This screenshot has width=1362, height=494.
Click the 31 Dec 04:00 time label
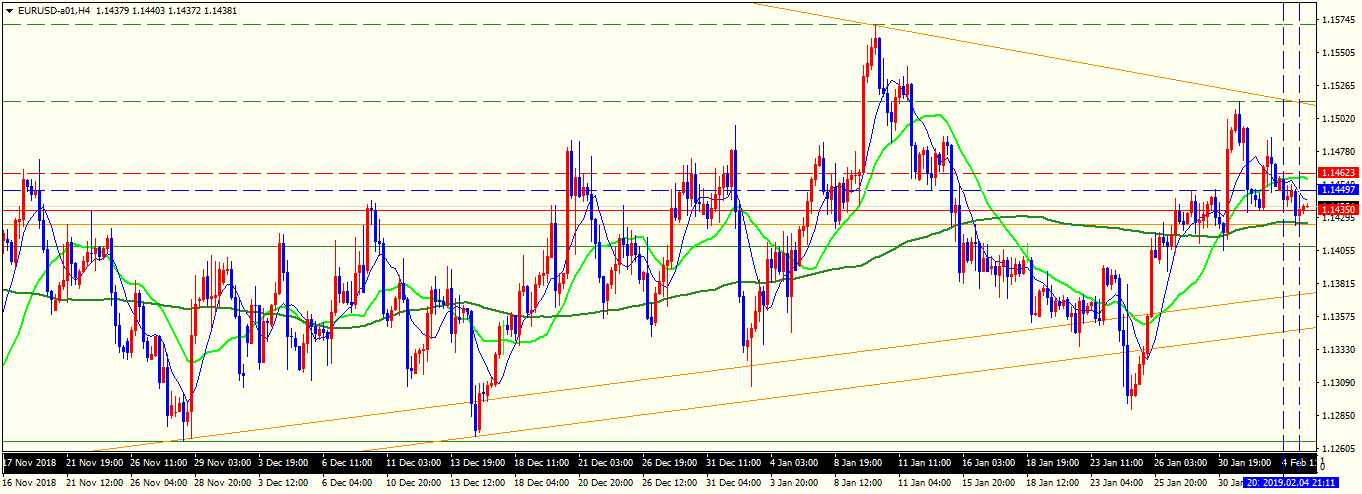733,482
